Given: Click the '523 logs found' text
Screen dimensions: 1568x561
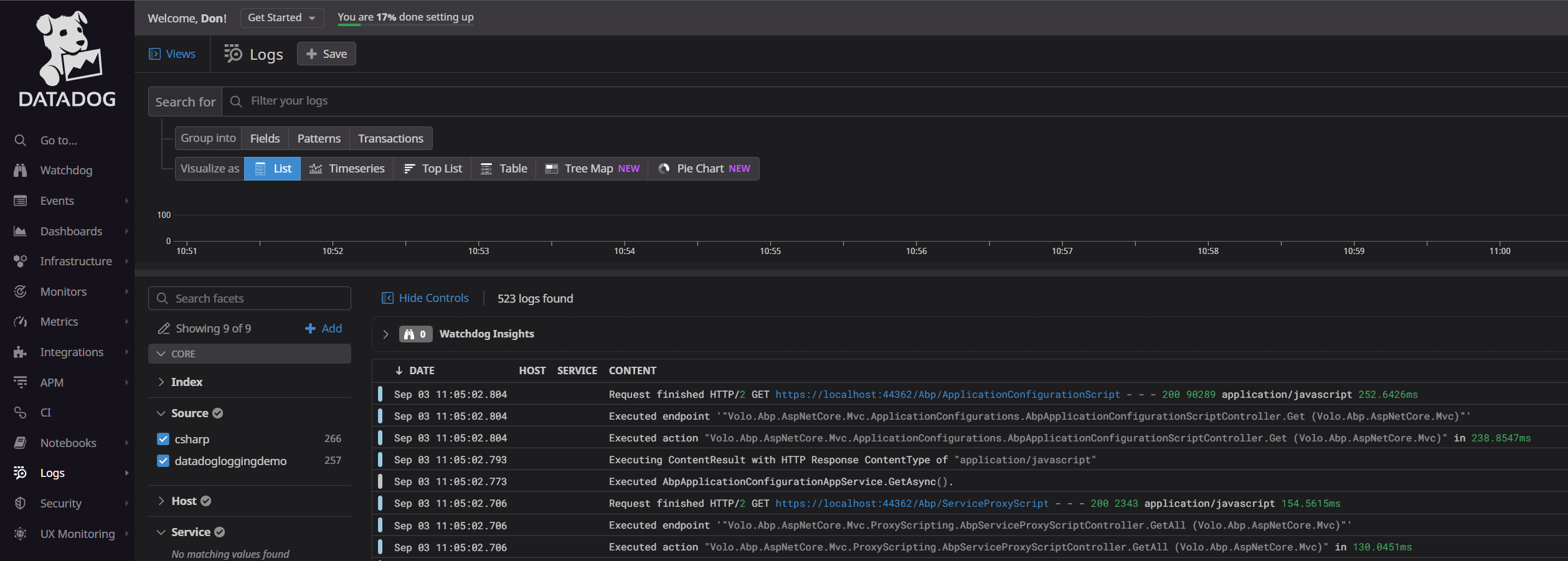Looking at the screenshot, I should [535, 299].
